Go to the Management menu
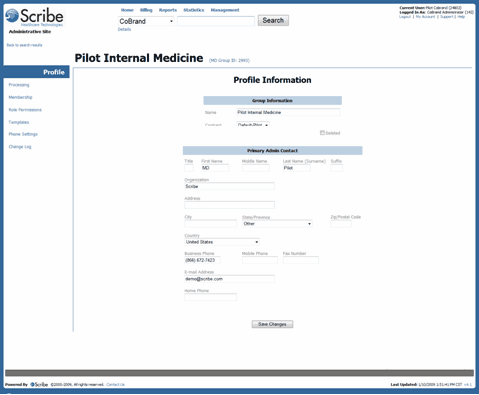479x395 pixels. click(x=225, y=10)
